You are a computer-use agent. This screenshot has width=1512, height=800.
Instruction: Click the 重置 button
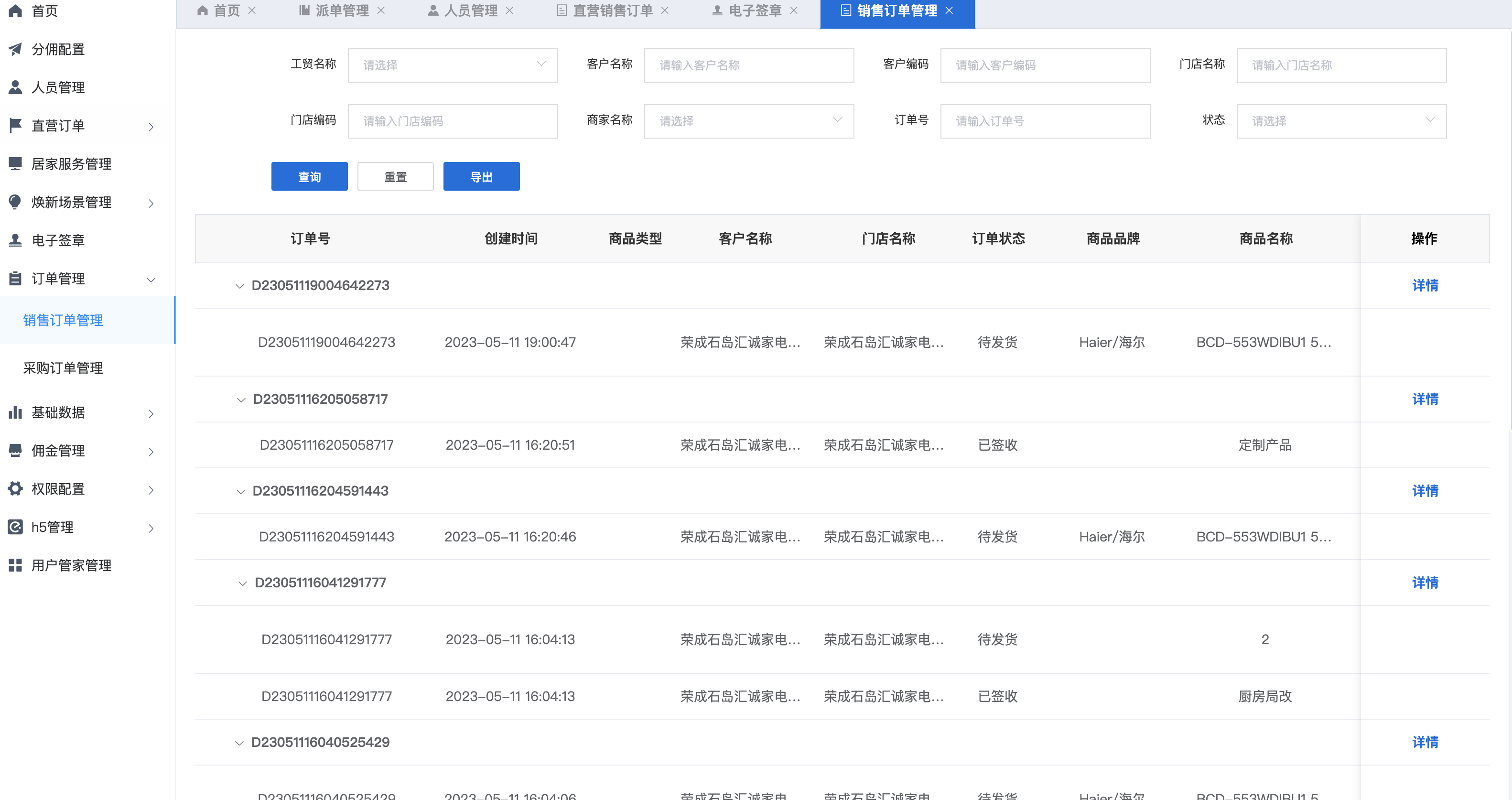point(396,176)
